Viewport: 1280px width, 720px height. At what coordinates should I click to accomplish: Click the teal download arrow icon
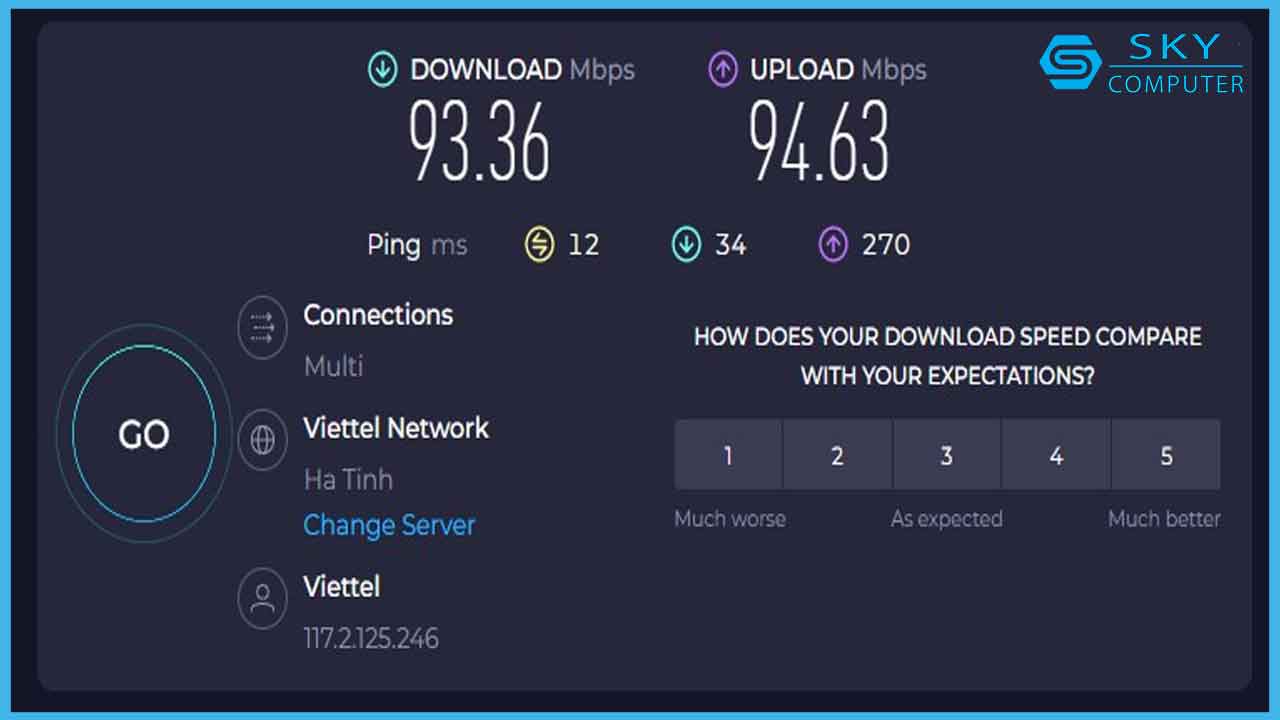tap(383, 69)
